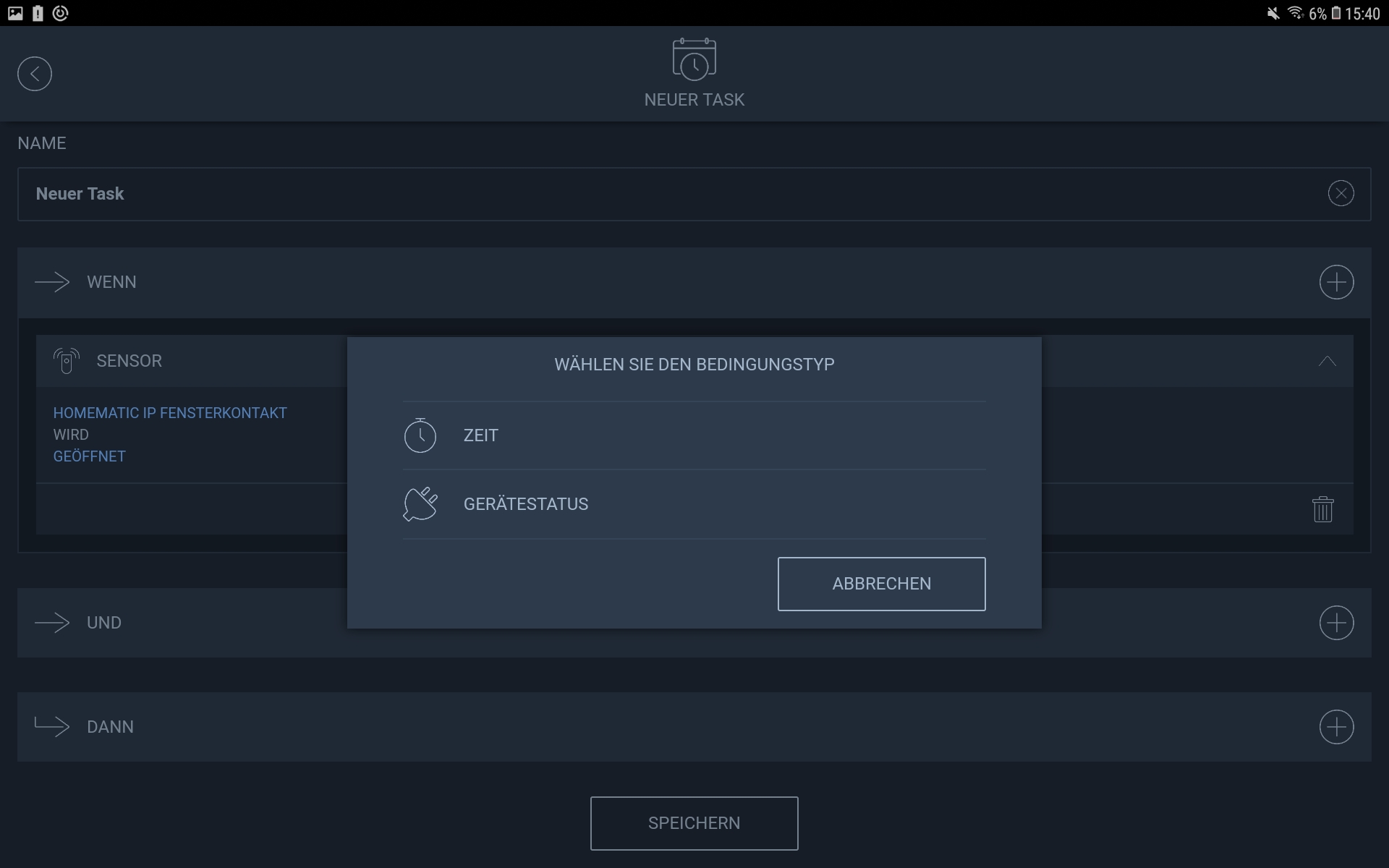Viewport: 1389px width, 868px height.
Task: Click the plug icon beside GERÄTESTATUS
Action: (x=420, y=504)
